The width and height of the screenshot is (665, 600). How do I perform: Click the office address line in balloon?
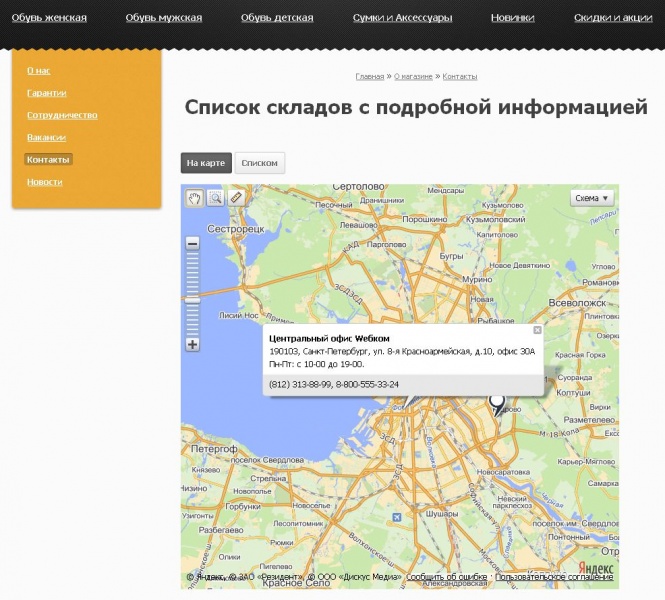(402, 352)
